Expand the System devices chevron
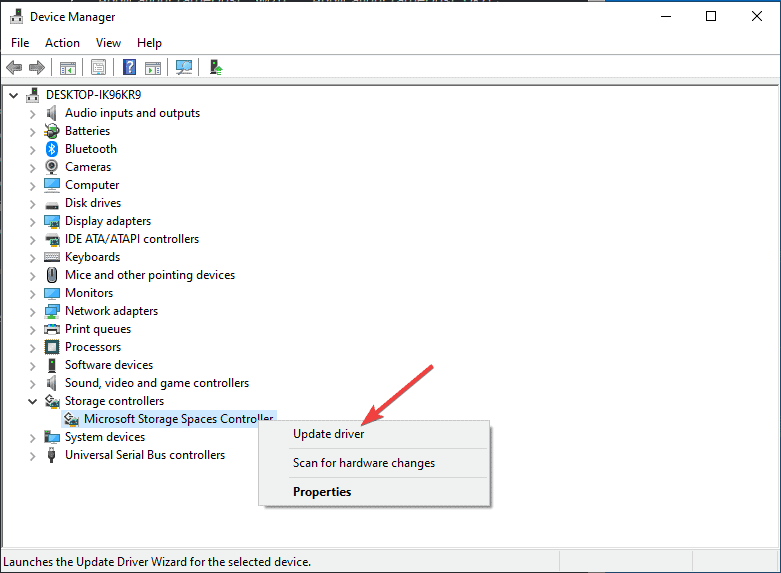Viewport: 781px width, 573px height. click(x=32, y=438)
